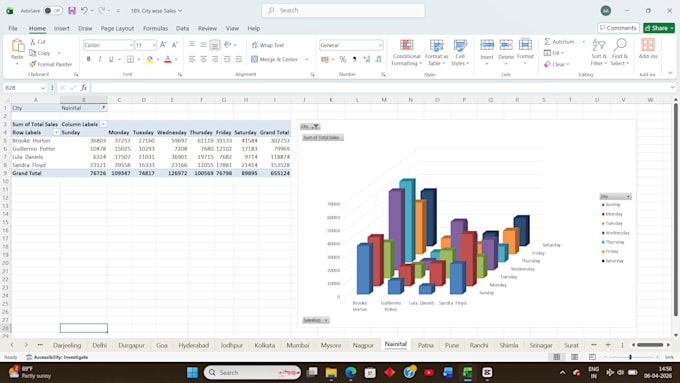The height and width of the screenshot is (383, 680).
Task: Apply the Fill Color bucket icon
Action: (x=150, y=59)
